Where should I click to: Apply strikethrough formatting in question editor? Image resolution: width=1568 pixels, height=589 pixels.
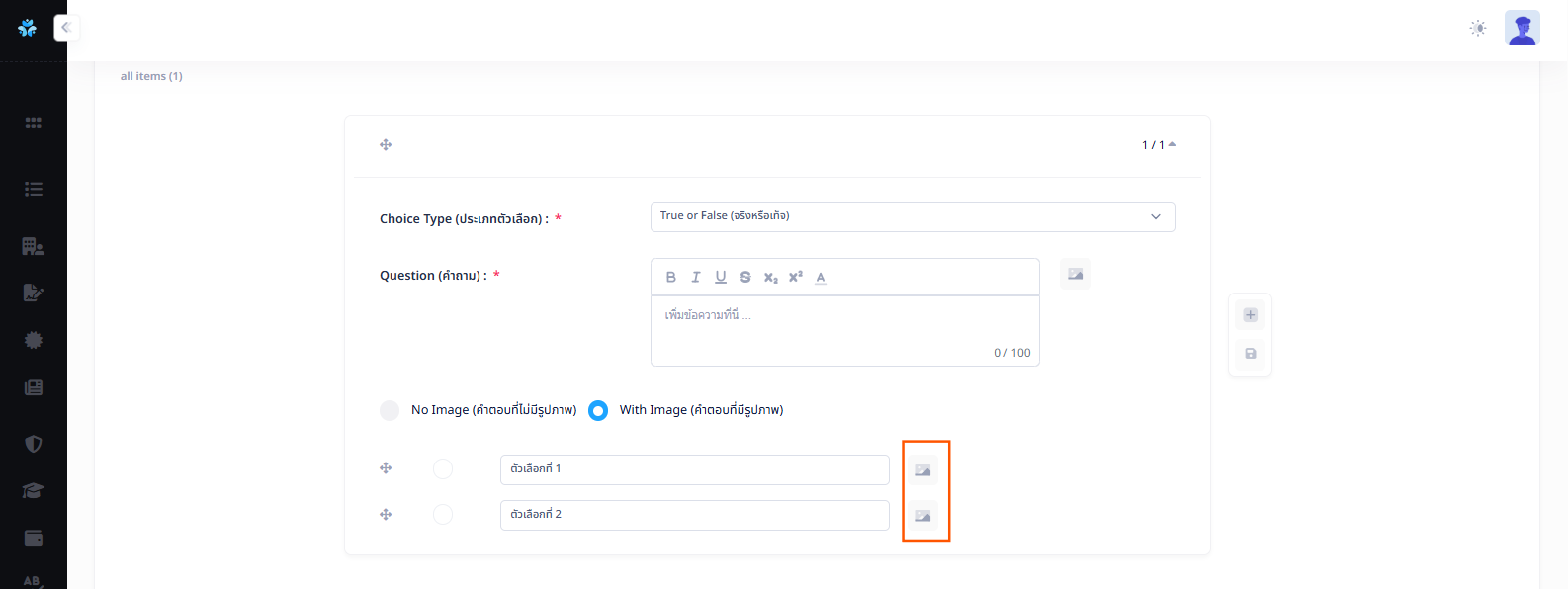(x=745, y=277)
